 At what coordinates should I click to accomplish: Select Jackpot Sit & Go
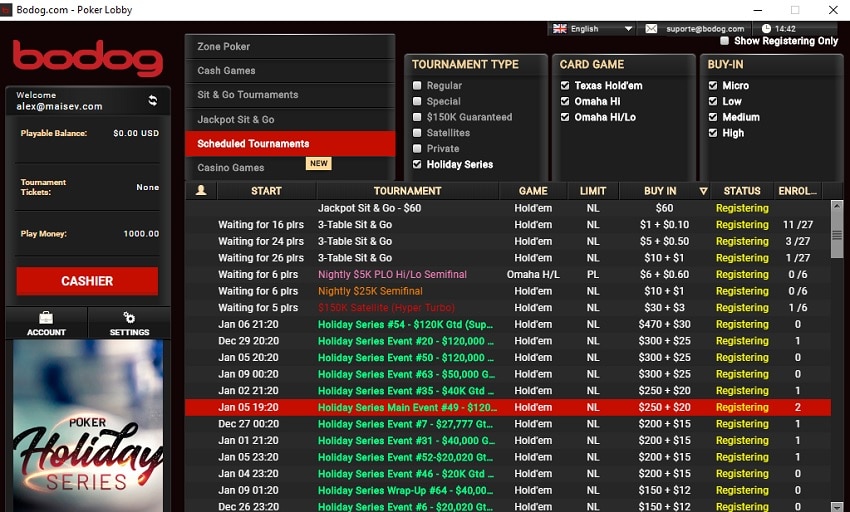point(290,119)
